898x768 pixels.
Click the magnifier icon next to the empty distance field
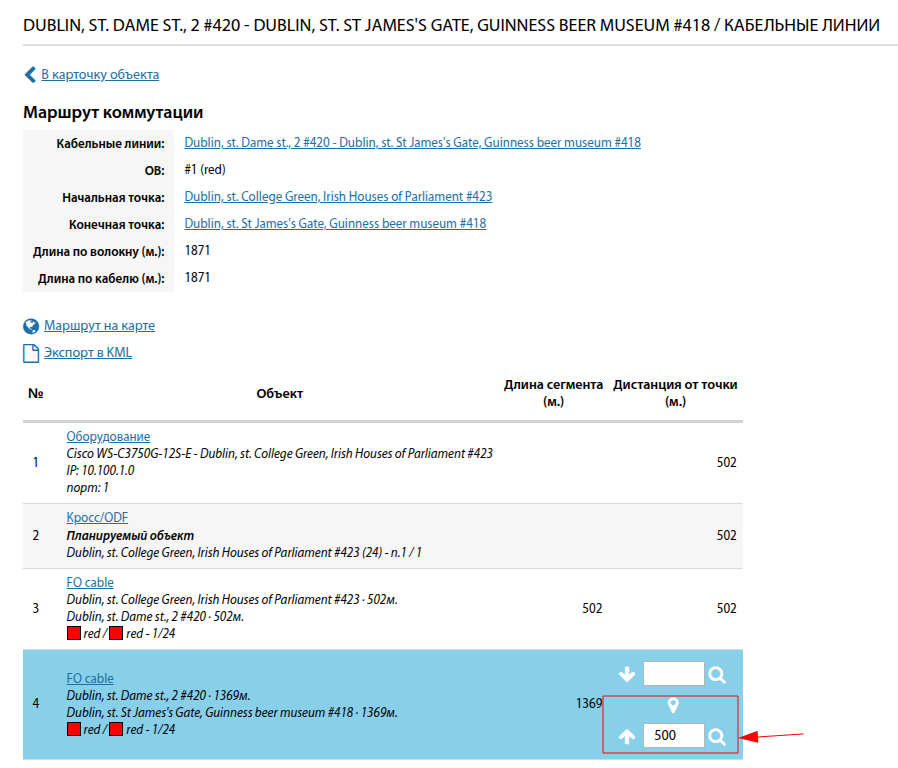[717, 675]
